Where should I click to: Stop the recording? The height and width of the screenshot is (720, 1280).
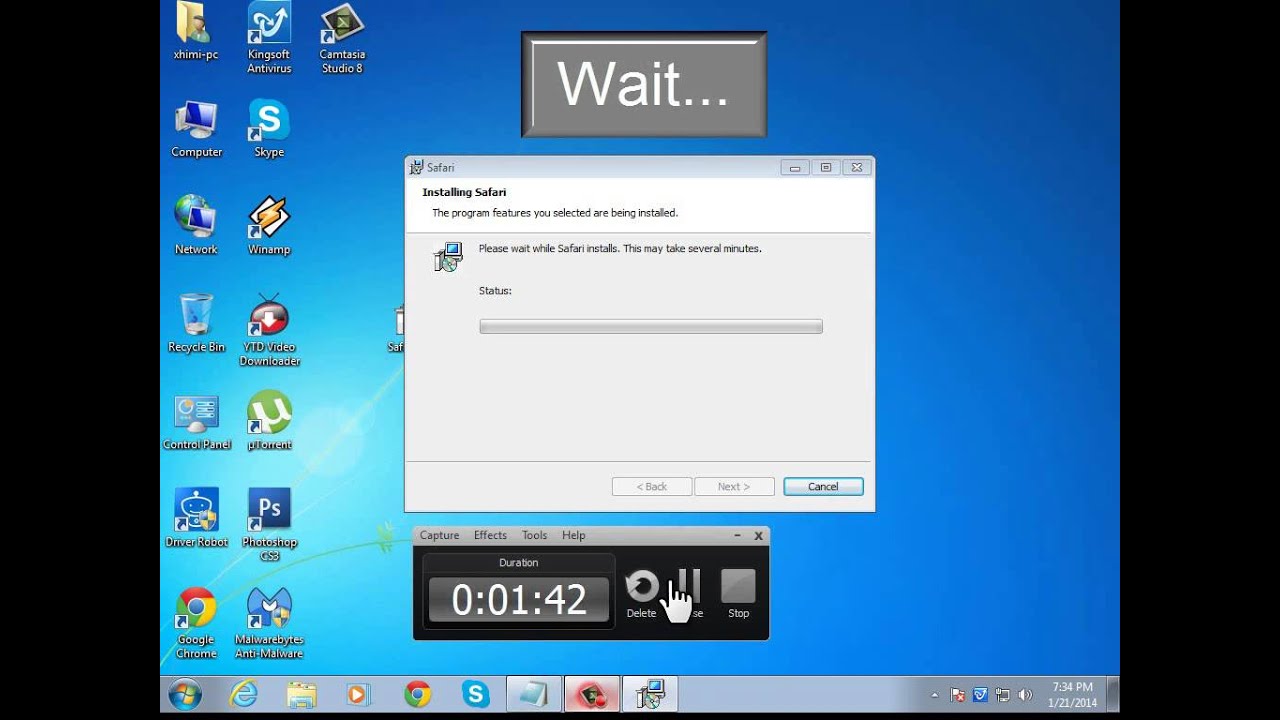pyautogui.click(x=738, y=593)
